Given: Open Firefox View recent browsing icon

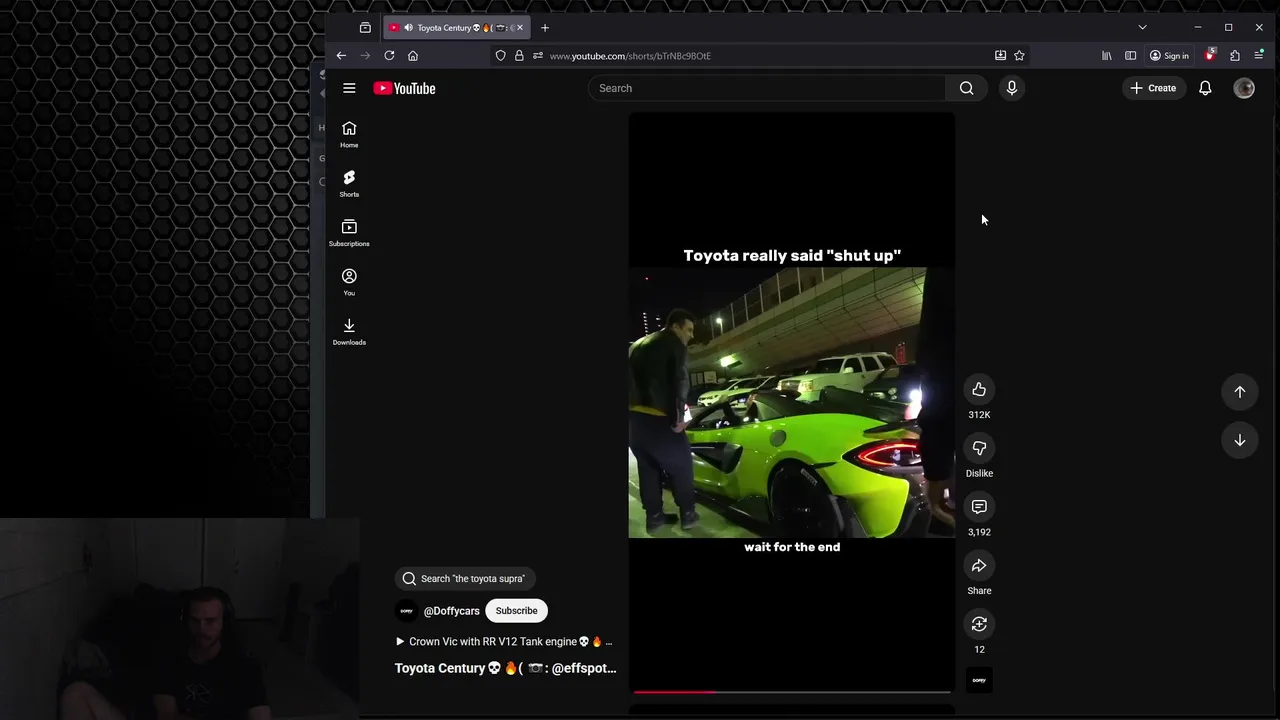Looking at the screenshot, I should click(365, 28).
